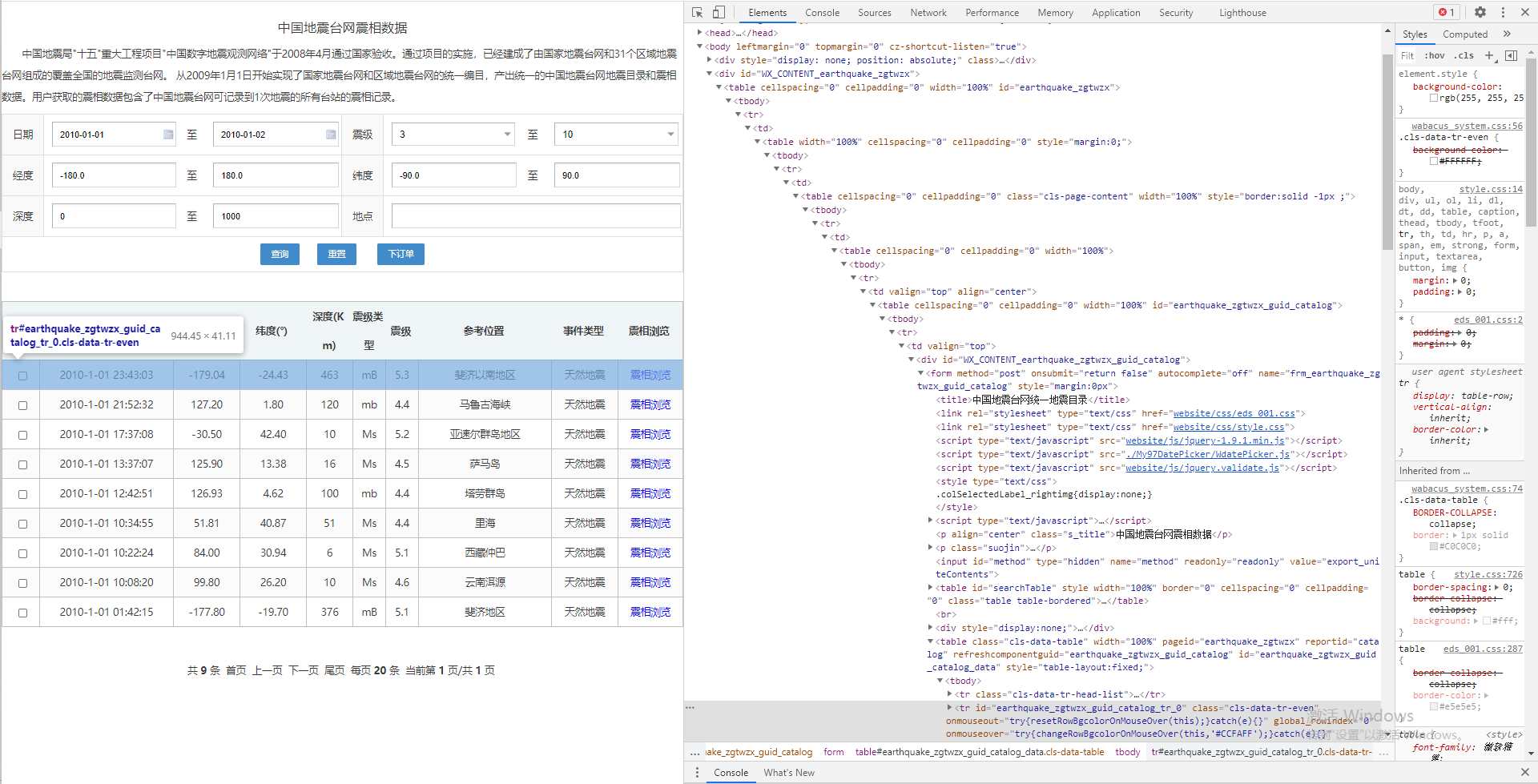Open the console drawer three-dot menu
The image size is (1538, 784).
click(x=697, y=772)
